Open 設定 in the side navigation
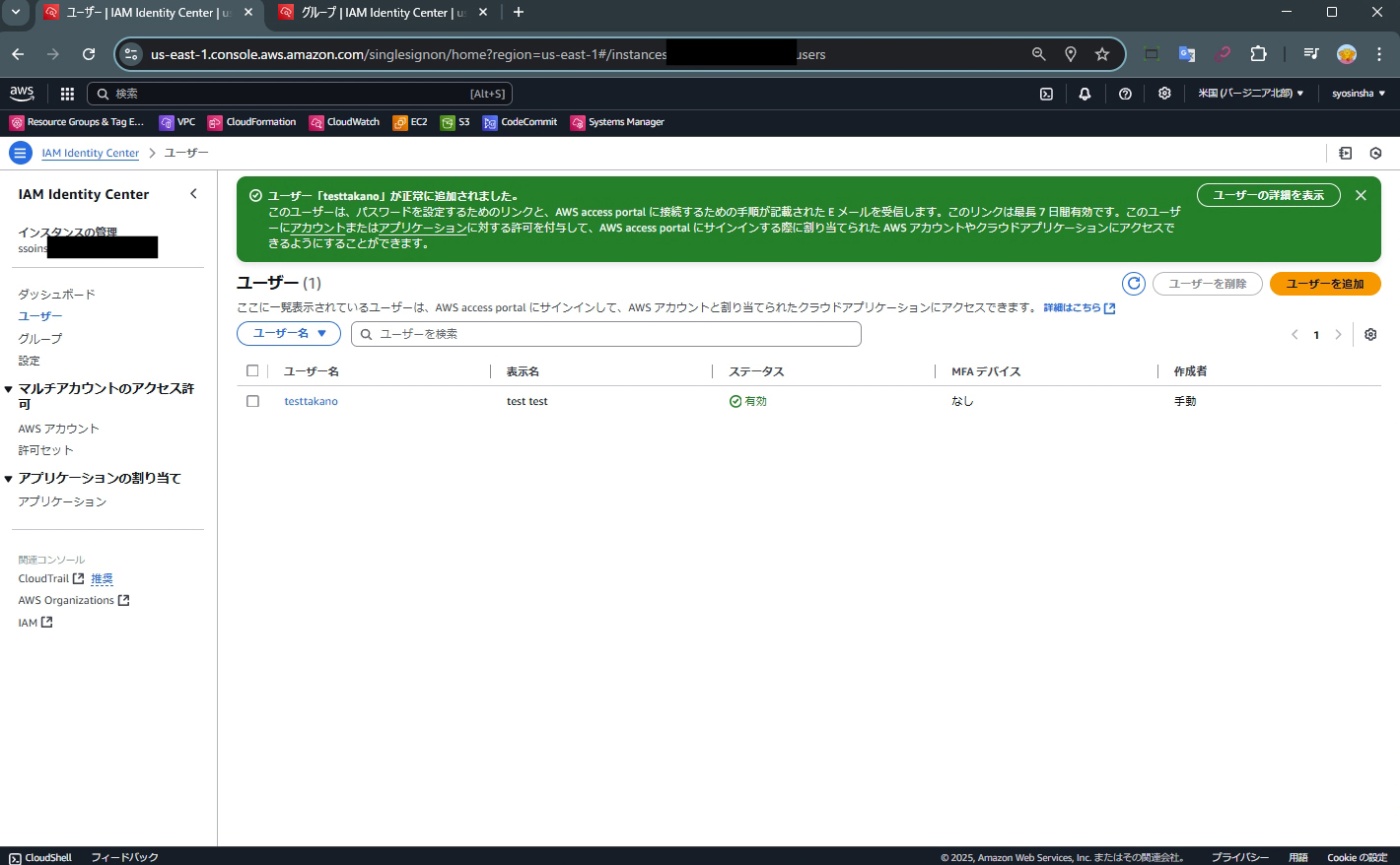 click(29, 360)
